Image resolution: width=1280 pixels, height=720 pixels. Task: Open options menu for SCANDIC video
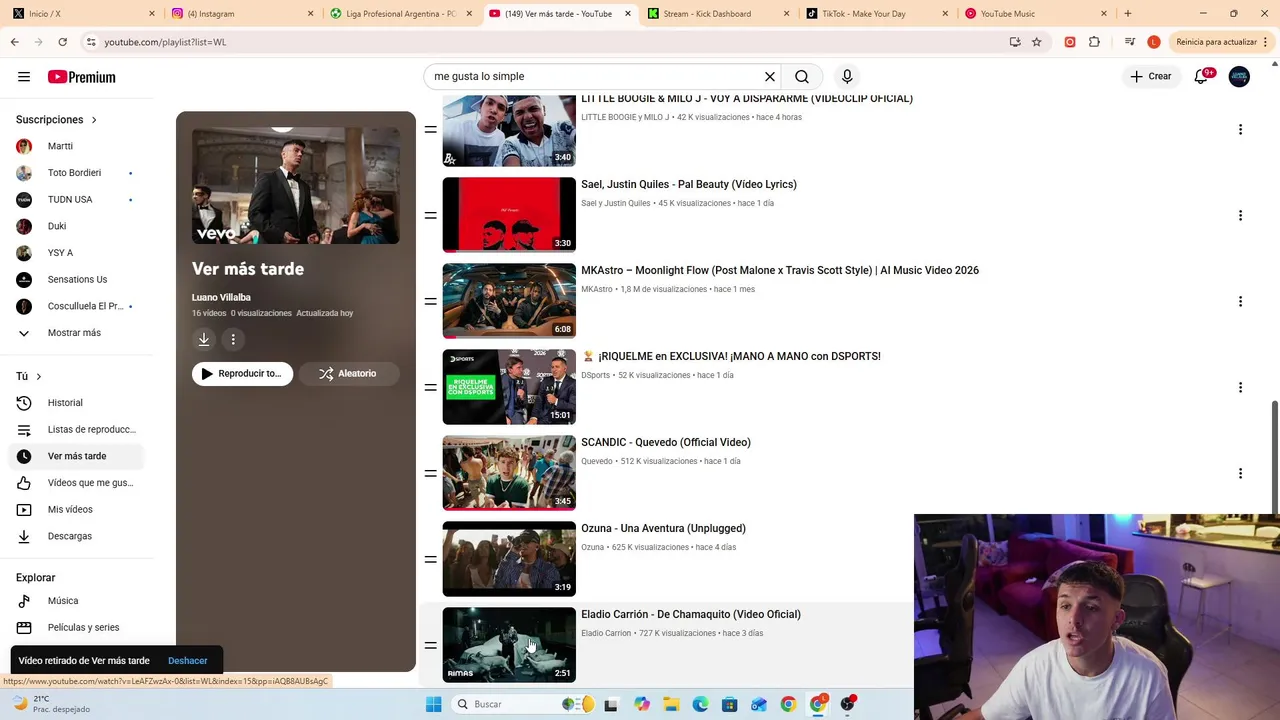point(1240,473)
